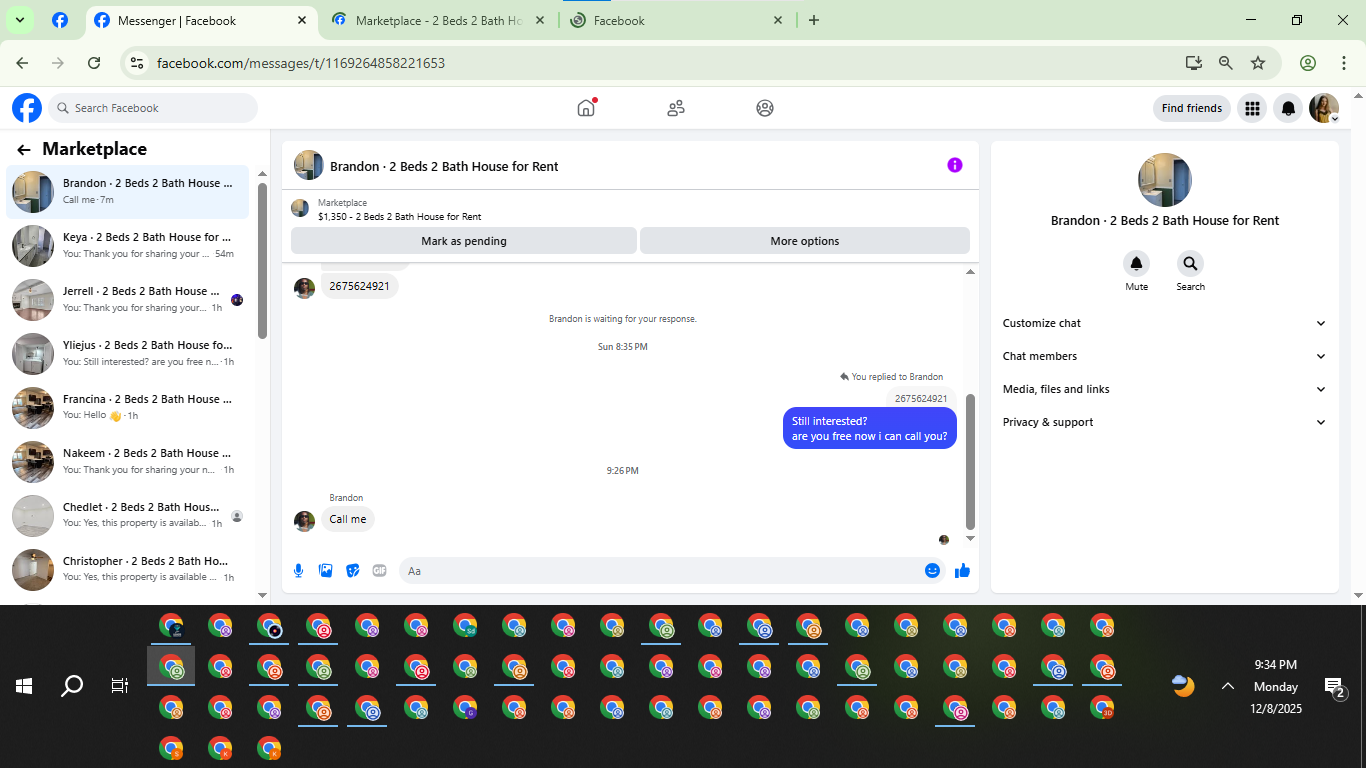Open the notifications bell in Facebook header

1289,108
